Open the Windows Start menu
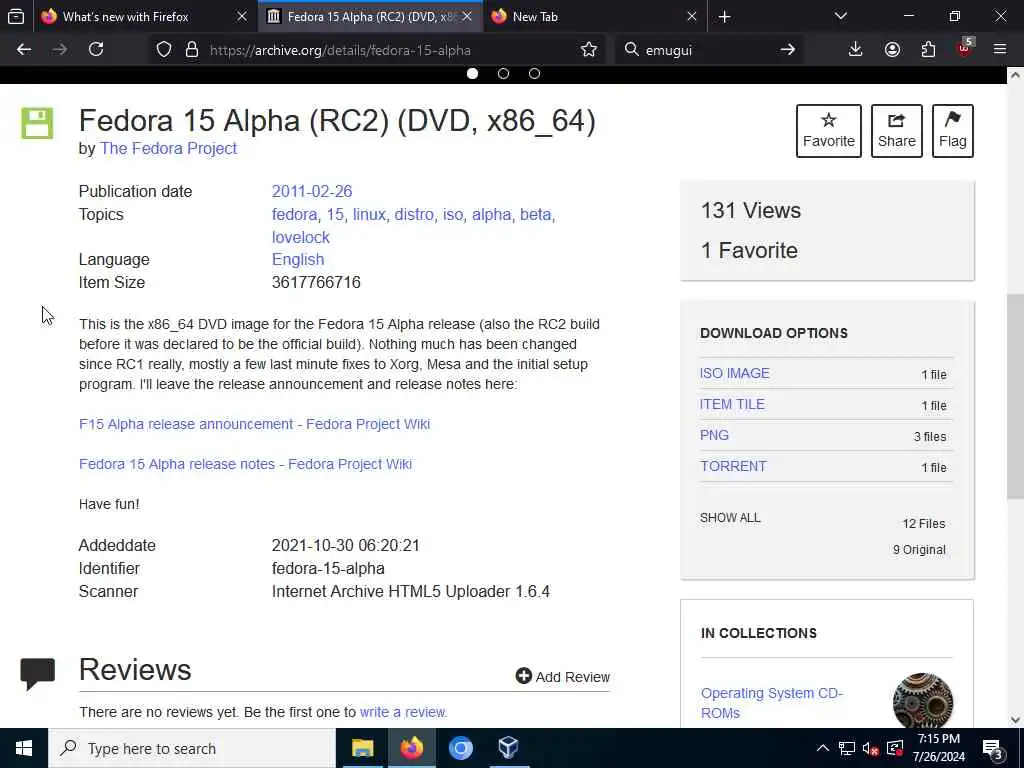This screenshot has height=768, width=1024. (24, 748)
